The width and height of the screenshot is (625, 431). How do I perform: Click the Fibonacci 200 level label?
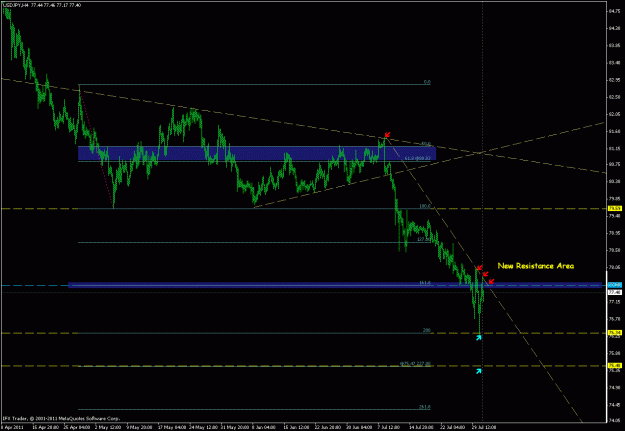[427, 331]
